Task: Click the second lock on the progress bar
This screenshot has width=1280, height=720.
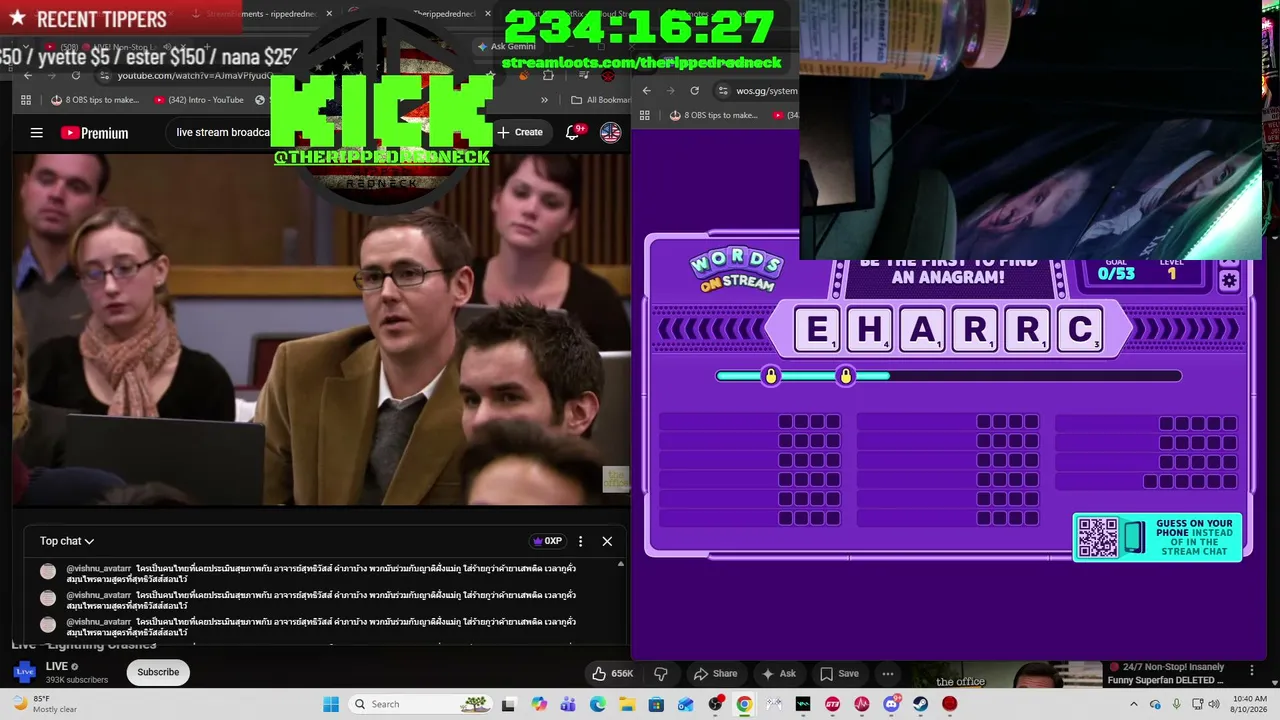Action: [x=846, y=376]
